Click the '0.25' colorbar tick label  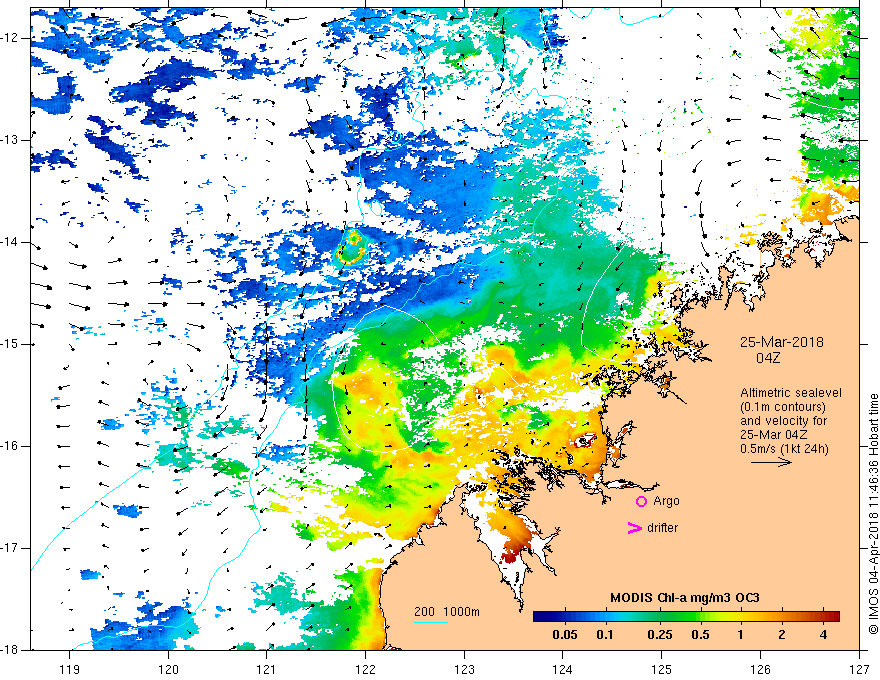pyautogui.click(x=659, y=635)
